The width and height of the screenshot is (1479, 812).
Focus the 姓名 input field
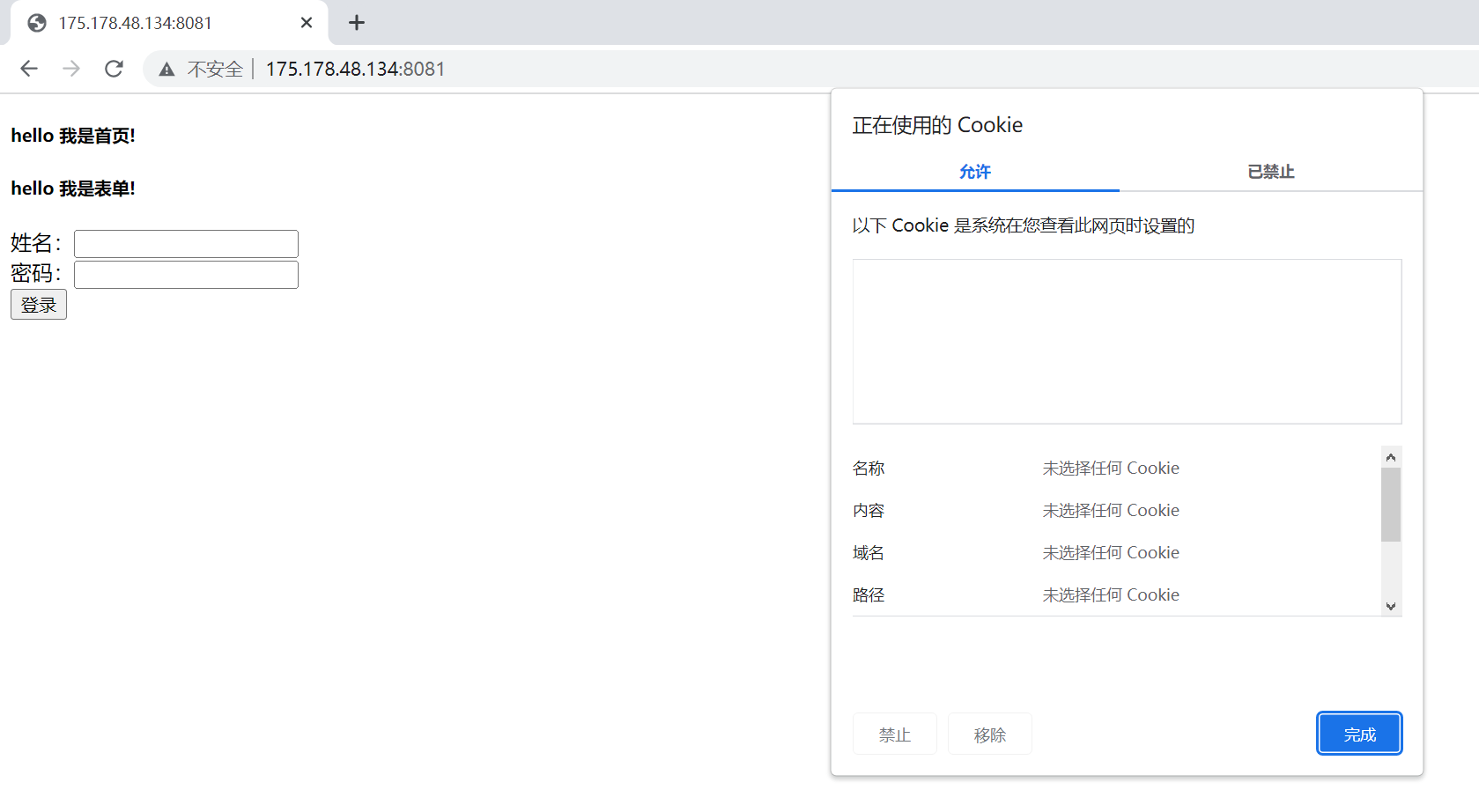coord(186,244)
